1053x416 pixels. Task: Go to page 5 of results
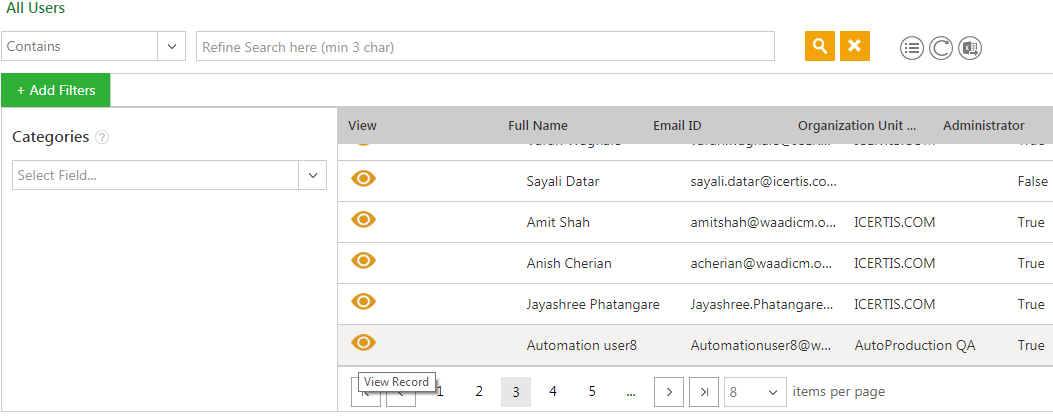[592, 392]
